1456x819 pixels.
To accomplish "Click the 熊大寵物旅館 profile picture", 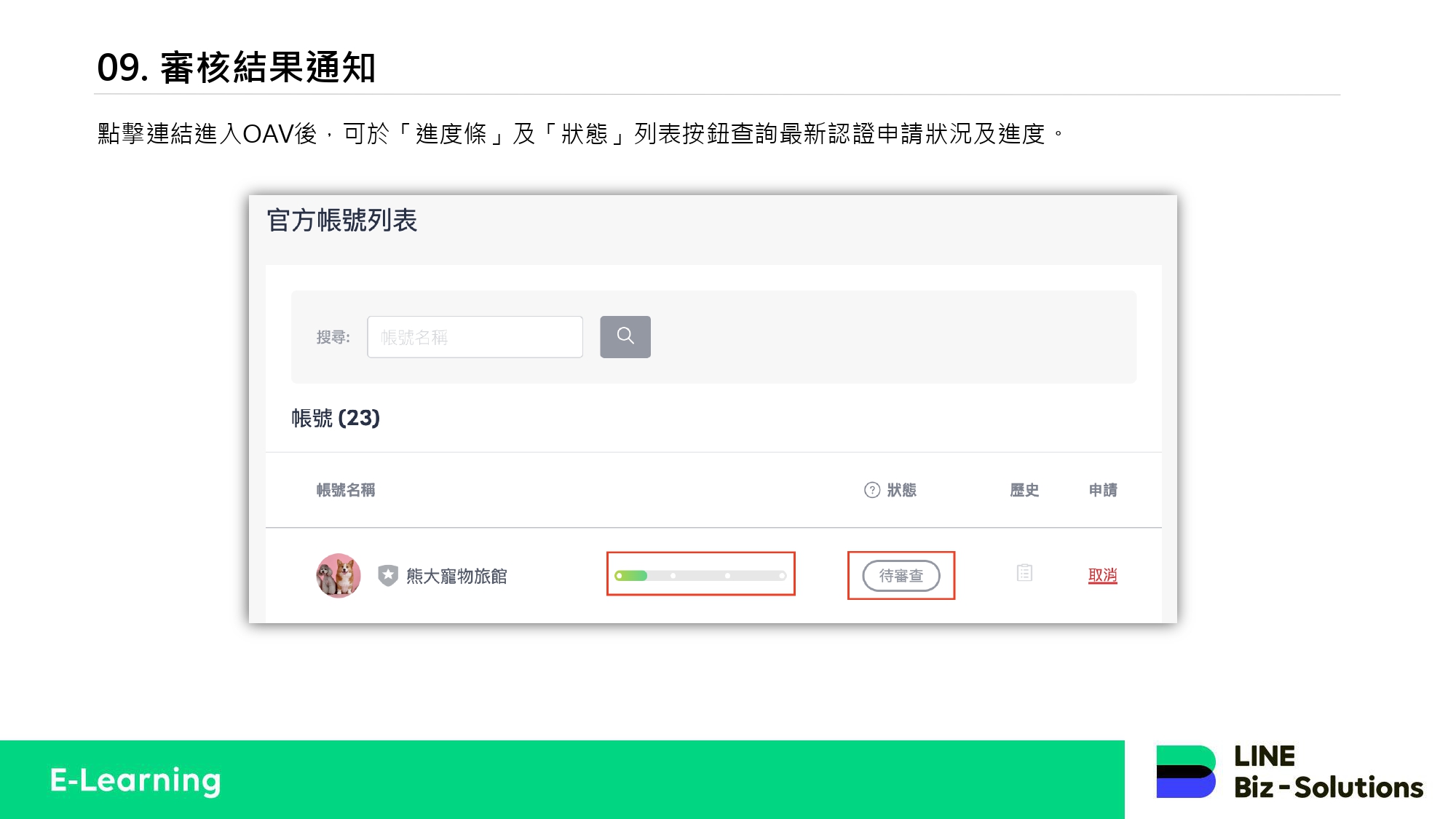I will click(x=339, y=575).
